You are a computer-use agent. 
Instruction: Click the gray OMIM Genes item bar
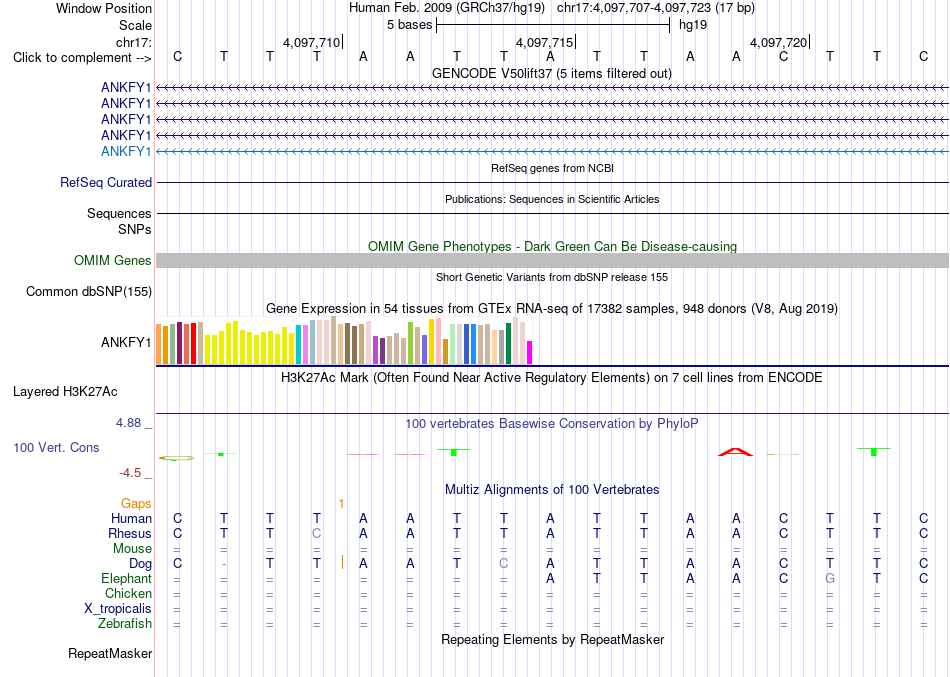point(553,261)
